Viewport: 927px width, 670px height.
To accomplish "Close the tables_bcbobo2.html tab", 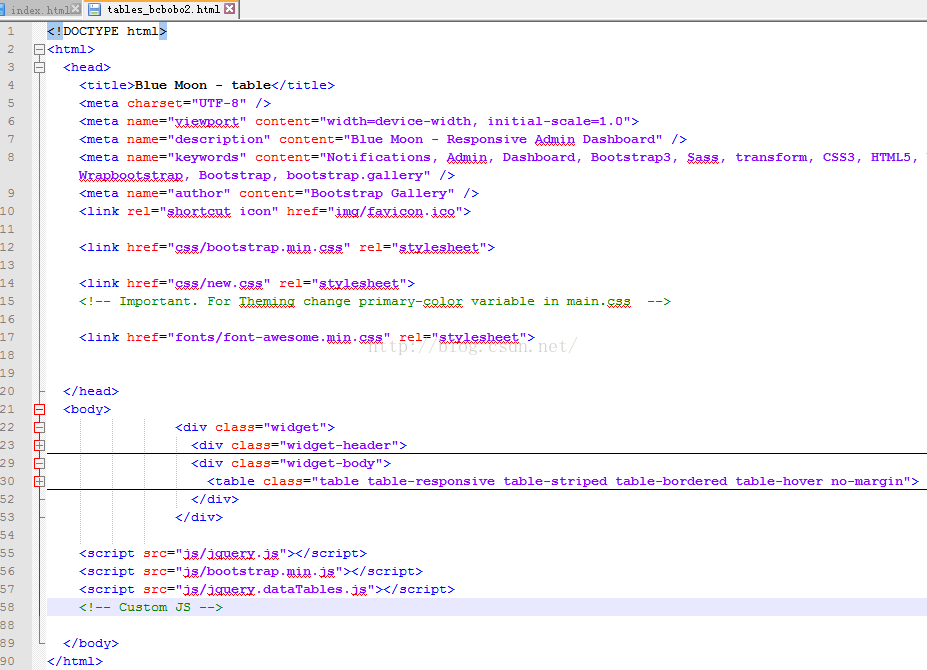I will (230, 9).
